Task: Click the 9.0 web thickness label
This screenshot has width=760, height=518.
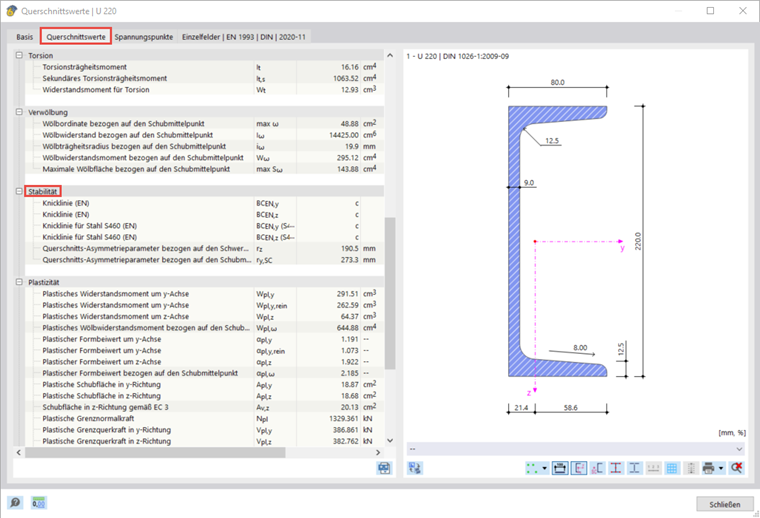Action: tap(529, 183)
